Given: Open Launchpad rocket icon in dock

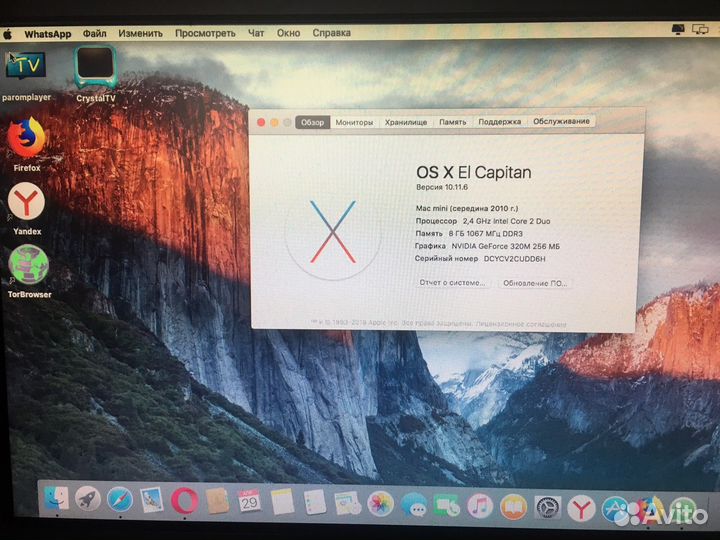Looking at the screenshot, I should [88, 499].
